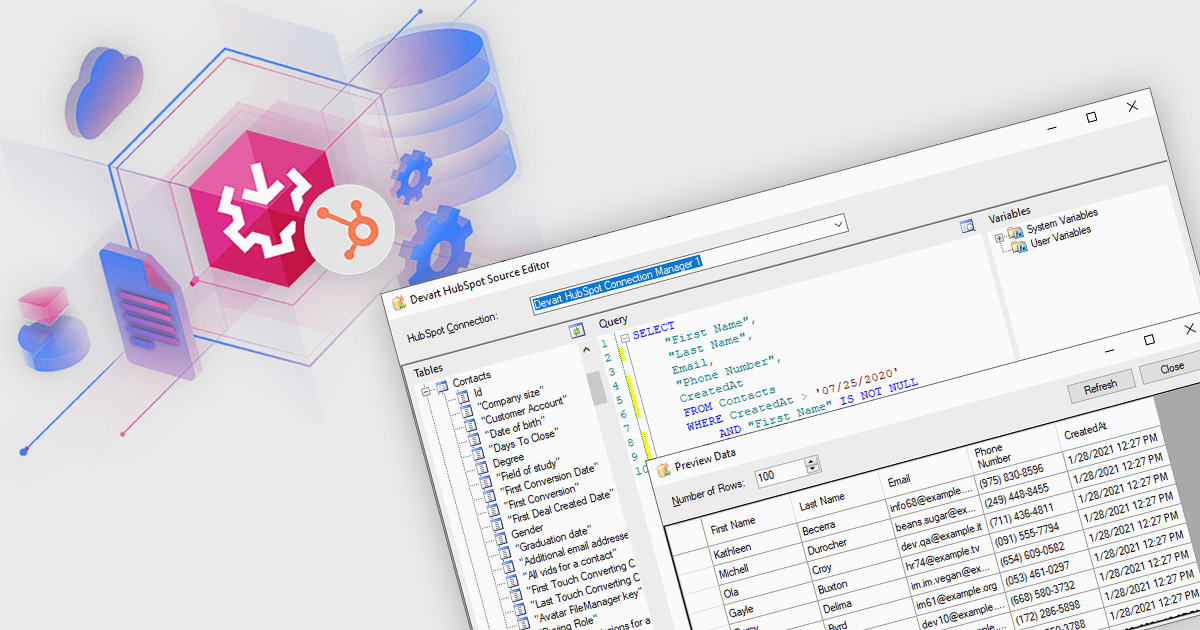
Task: Select the "All vids for a contact" item
Action: tap(570, 563)
